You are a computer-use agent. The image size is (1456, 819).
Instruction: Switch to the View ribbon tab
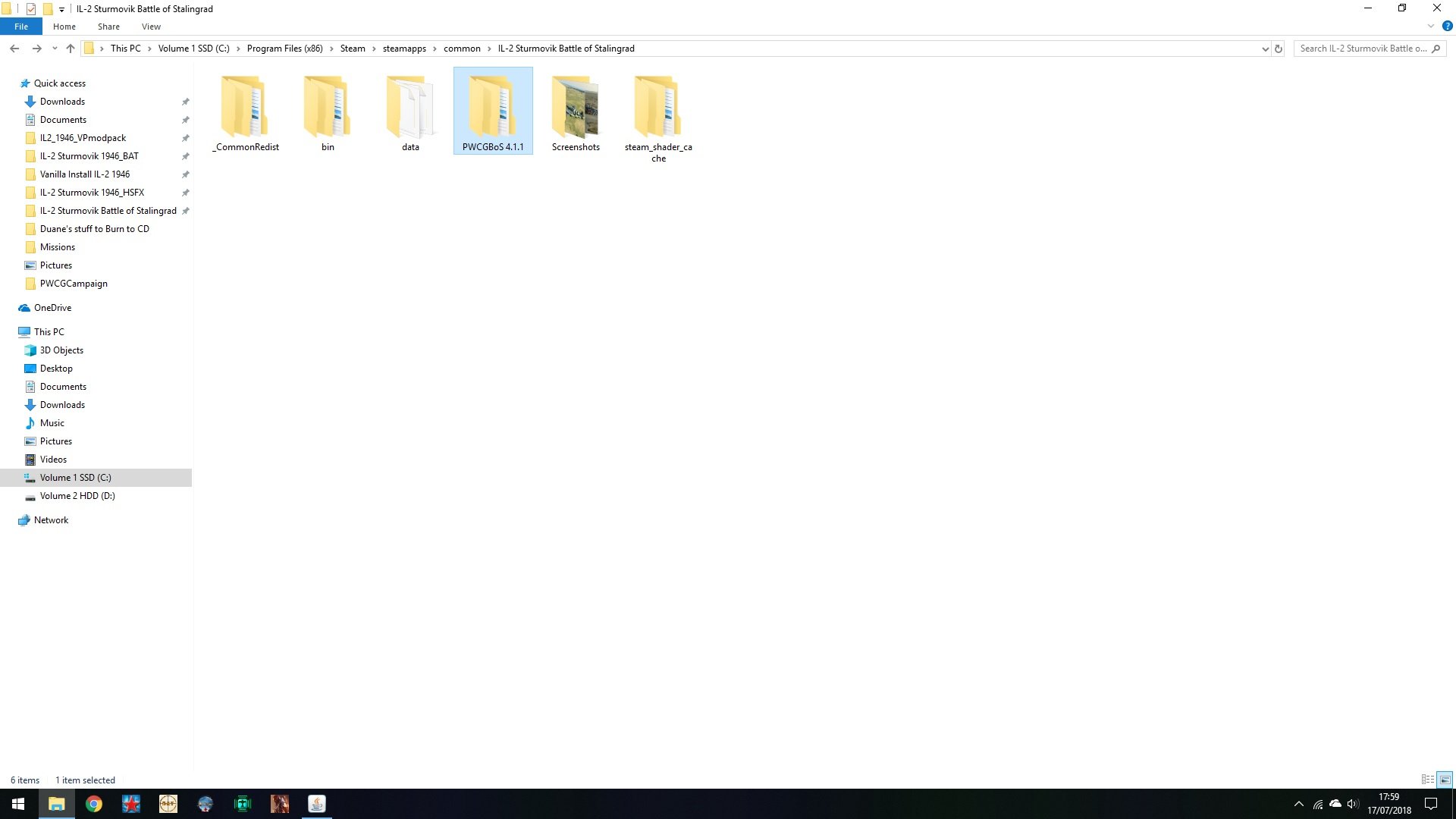tap(151, 27)
